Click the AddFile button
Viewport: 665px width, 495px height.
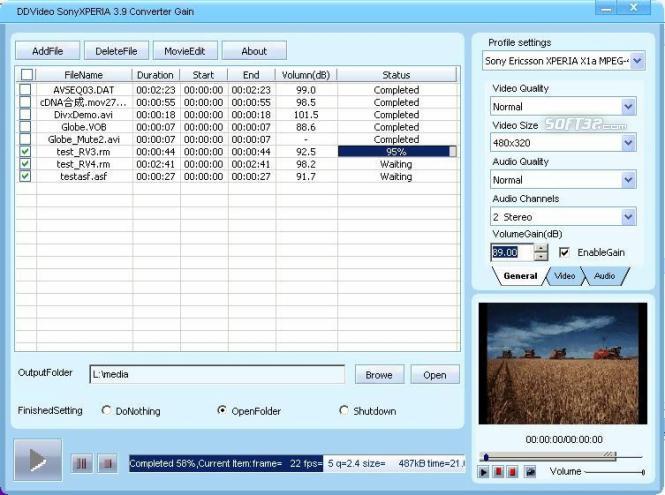48,51
